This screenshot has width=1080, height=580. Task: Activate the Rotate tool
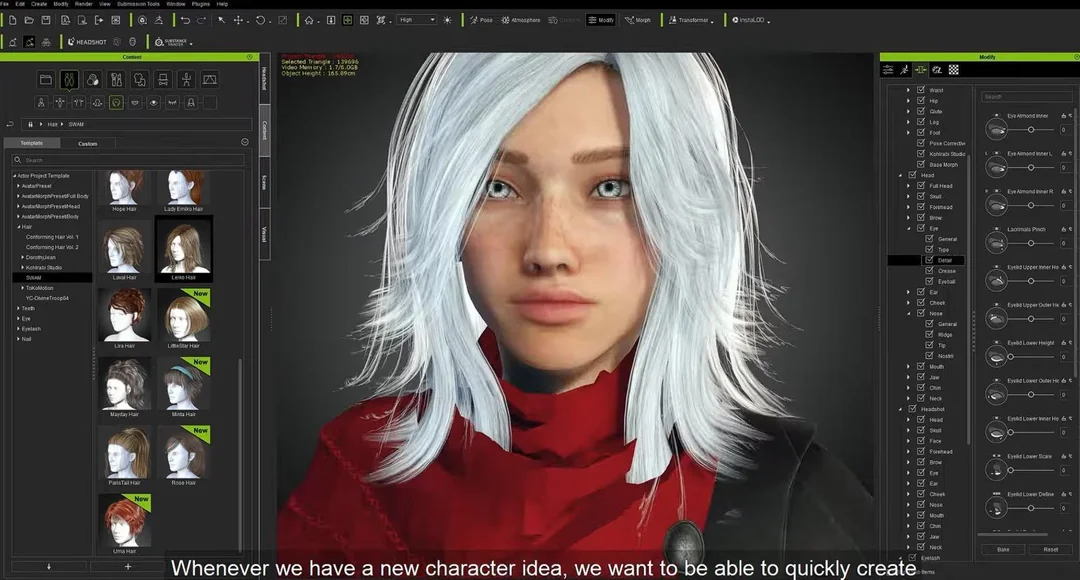click(260, 21)
